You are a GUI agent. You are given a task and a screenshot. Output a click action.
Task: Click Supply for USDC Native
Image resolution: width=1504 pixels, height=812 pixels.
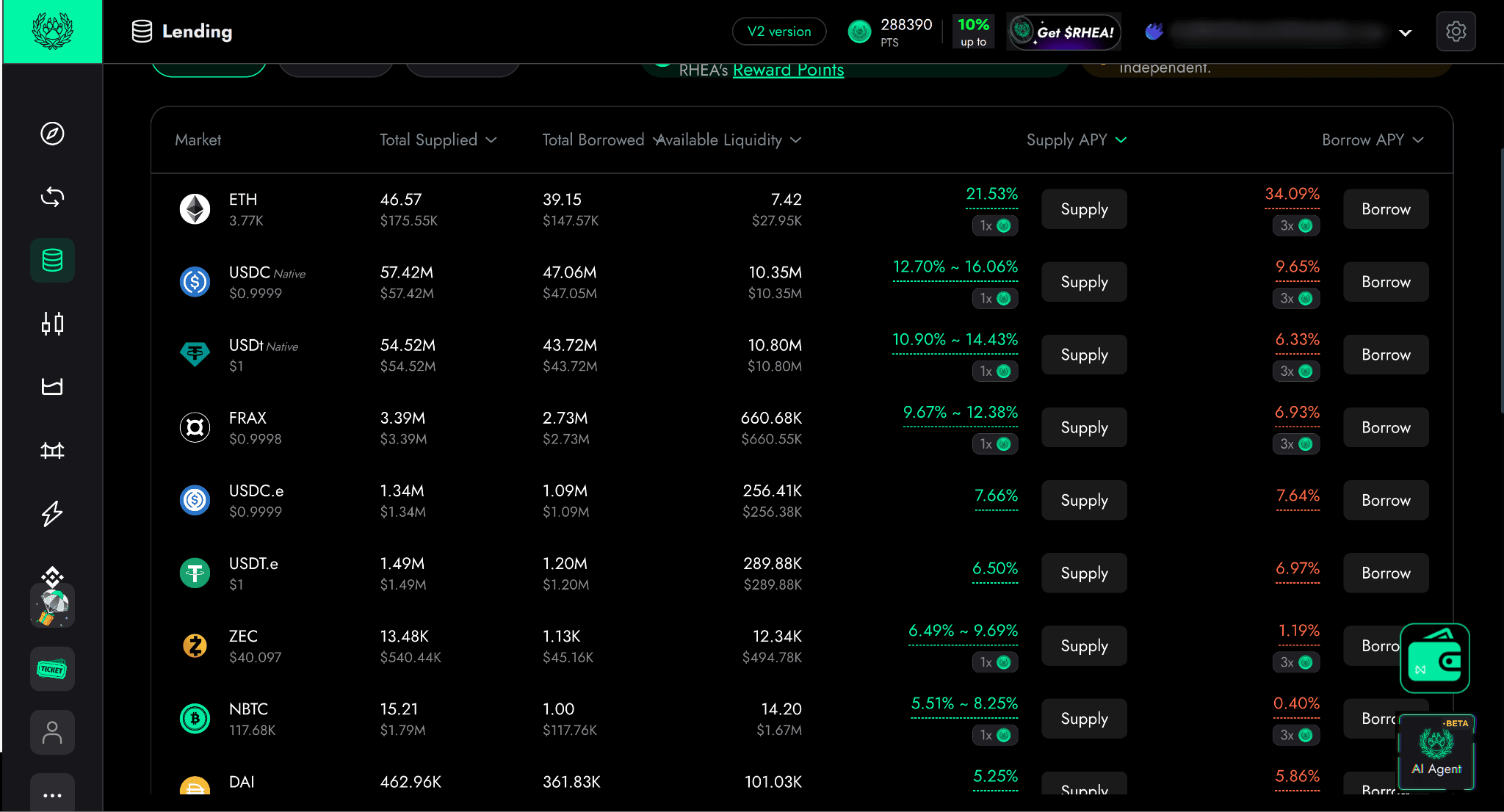pyautogui.click(x=1084, y=282)
